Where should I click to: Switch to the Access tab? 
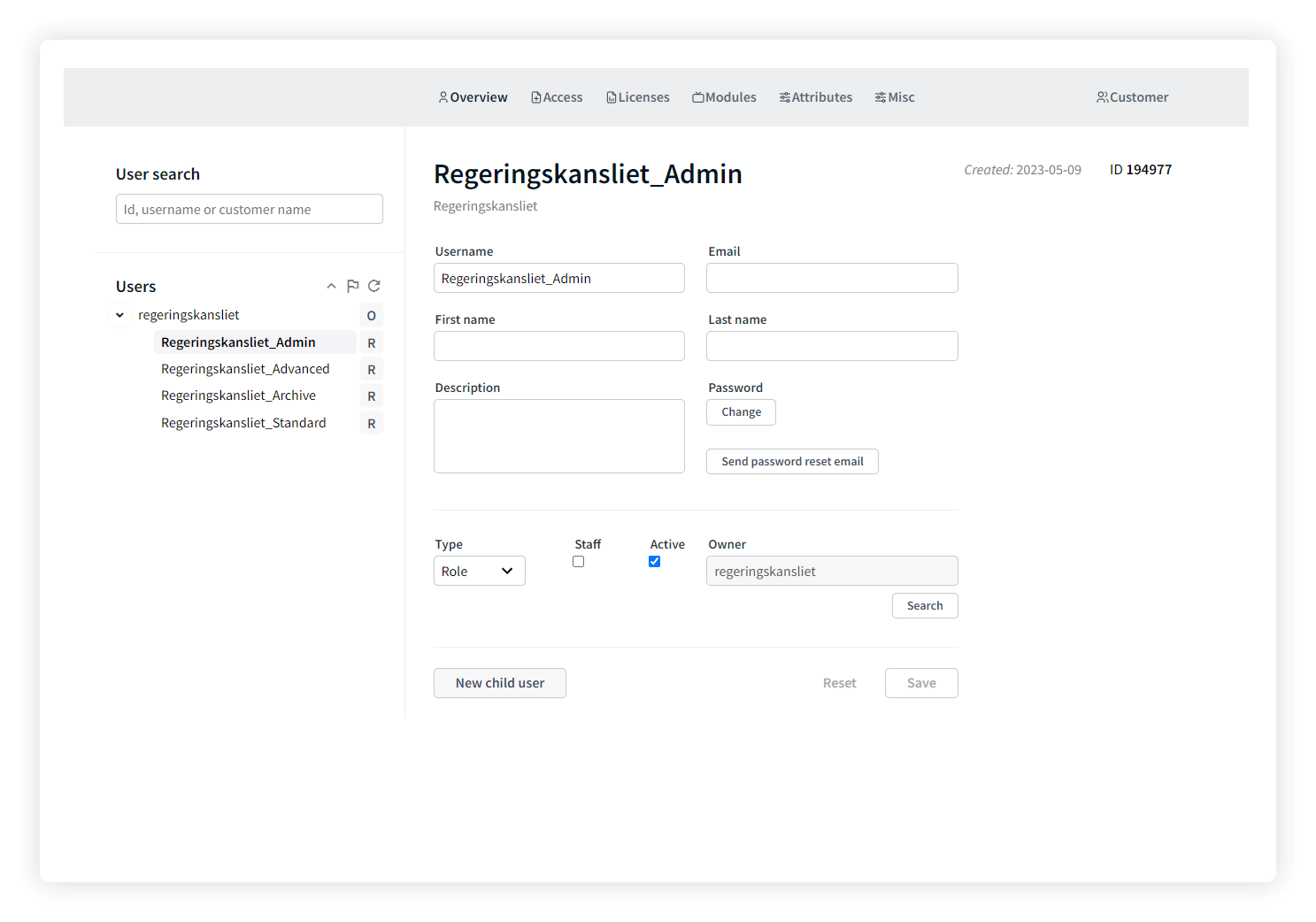[557, 97]
